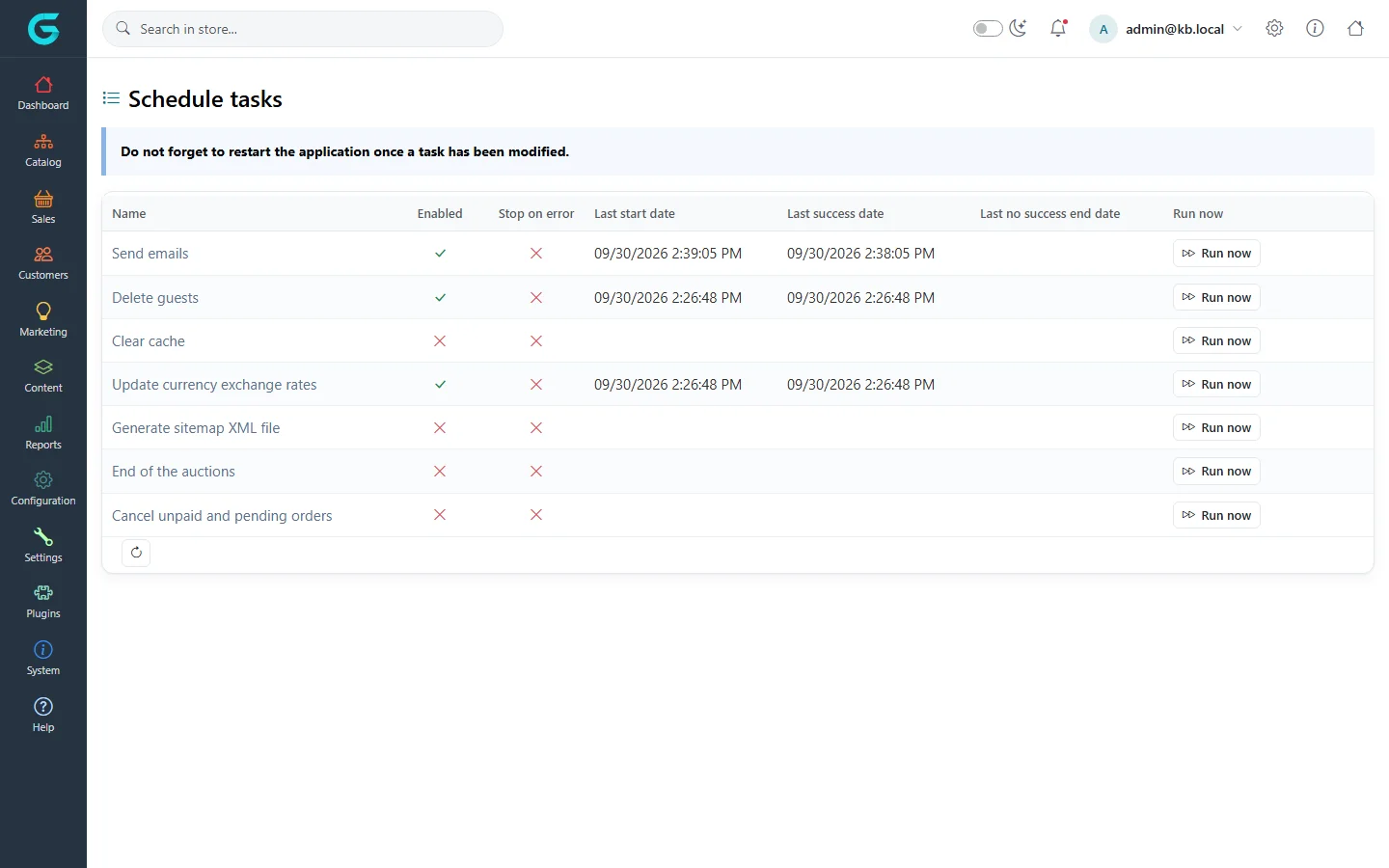Open the Customers sidebar section
This screenshot has height=868, width=1389.
point(43,263)
